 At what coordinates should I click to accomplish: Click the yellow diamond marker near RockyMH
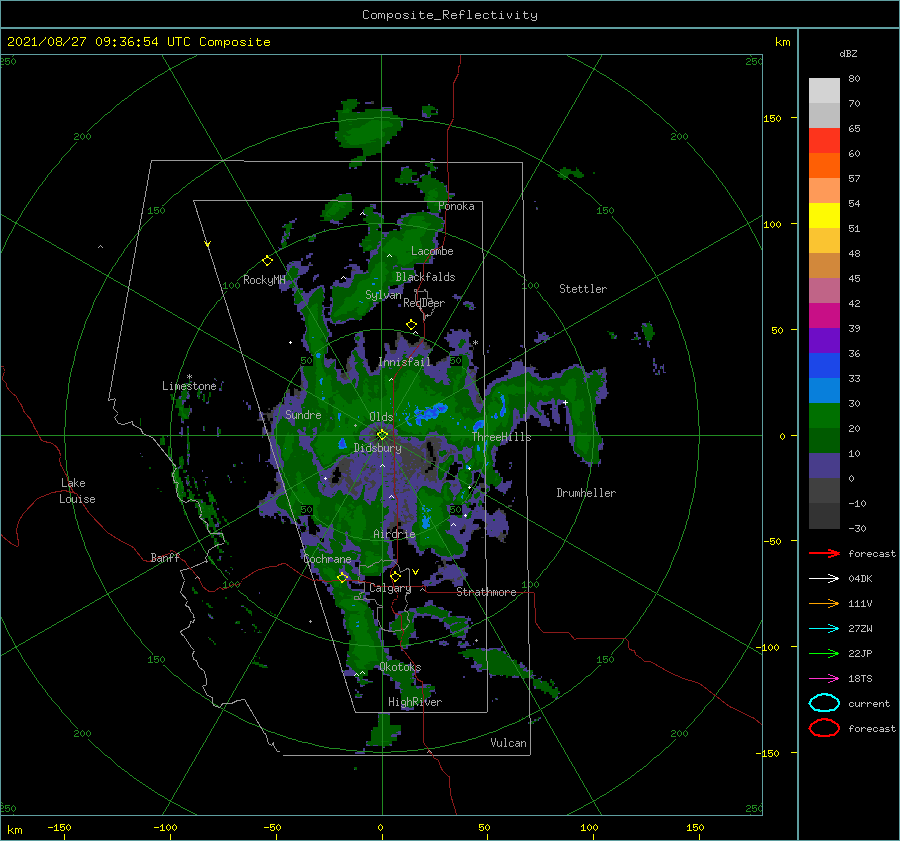click(x=267, y=261)
